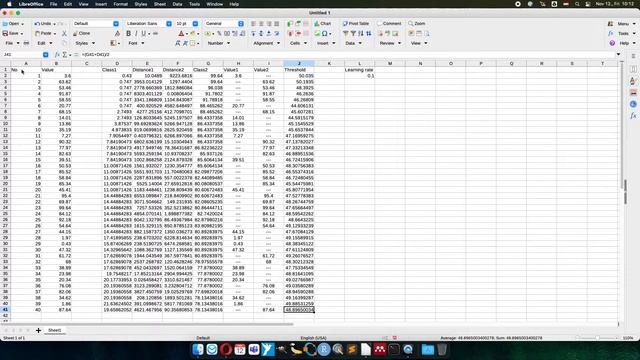Click the Formula equals icon
This screenshot has width=640, height=360.
point(76,55)
